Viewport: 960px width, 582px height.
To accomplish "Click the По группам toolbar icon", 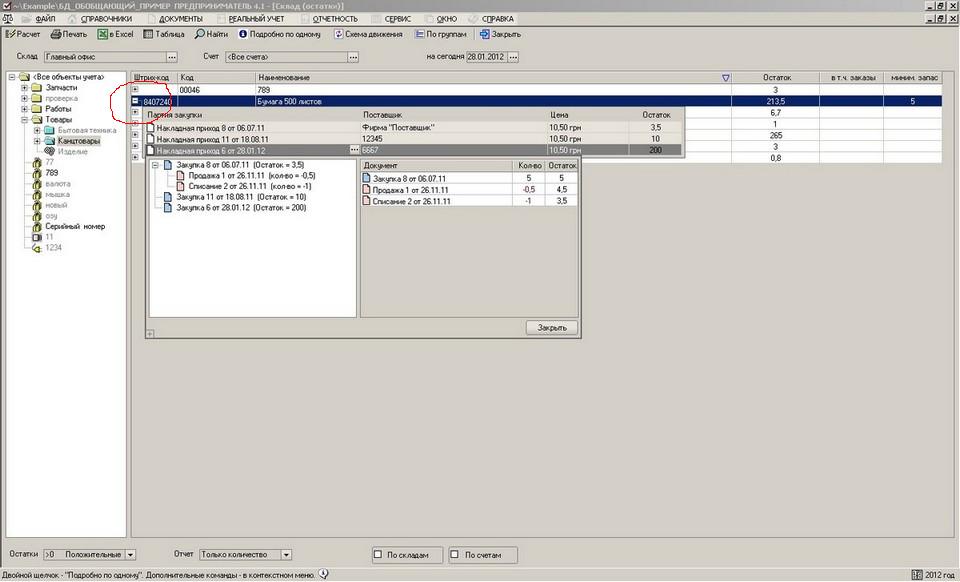I will tap(418, 34).
